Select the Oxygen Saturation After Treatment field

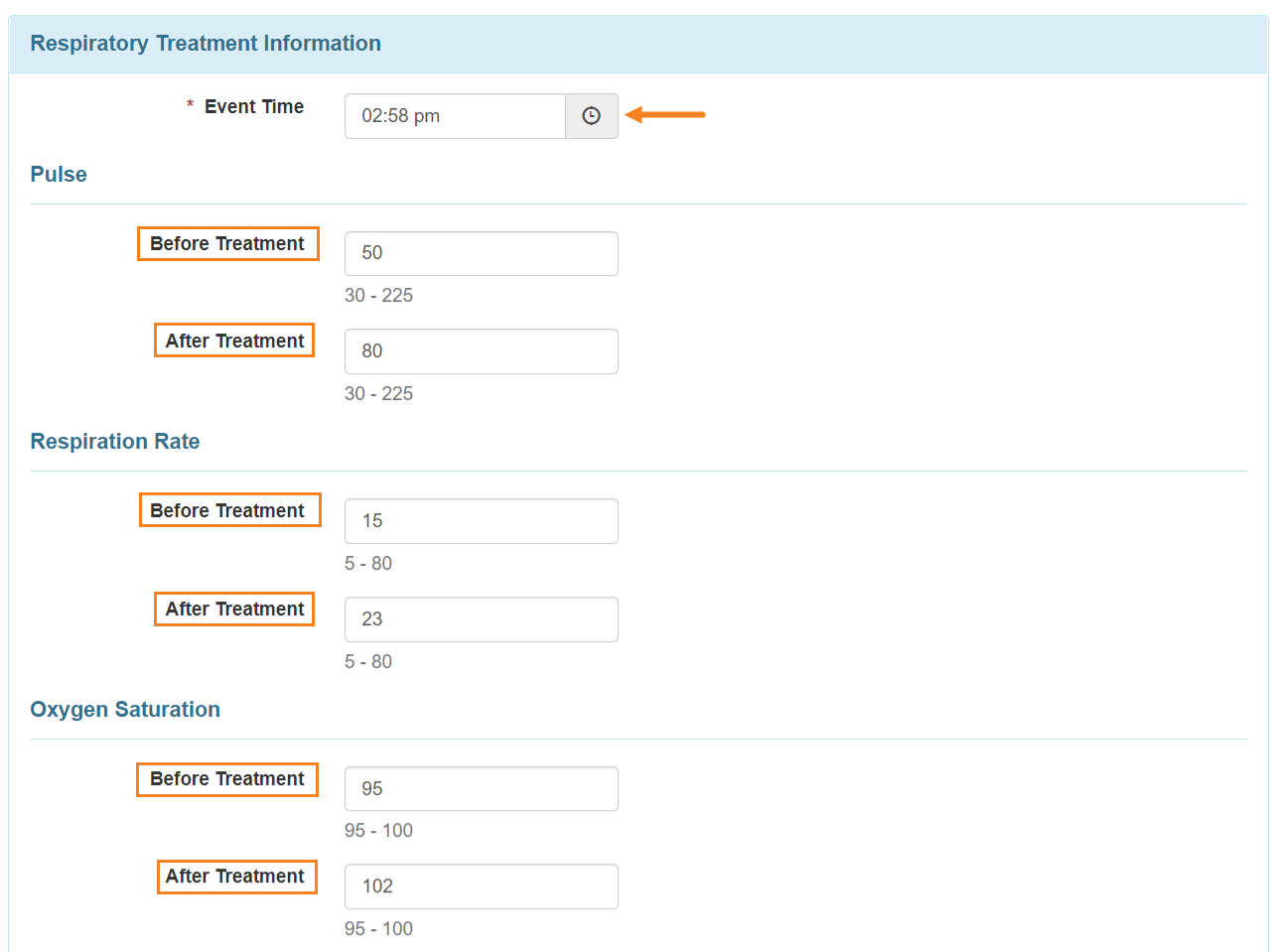(481, 886)
